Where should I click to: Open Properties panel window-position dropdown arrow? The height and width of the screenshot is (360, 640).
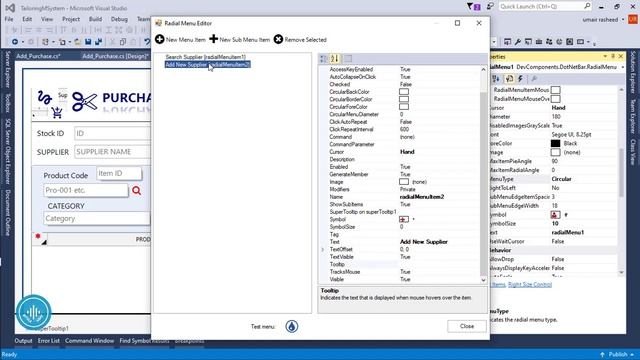point(605,56)
